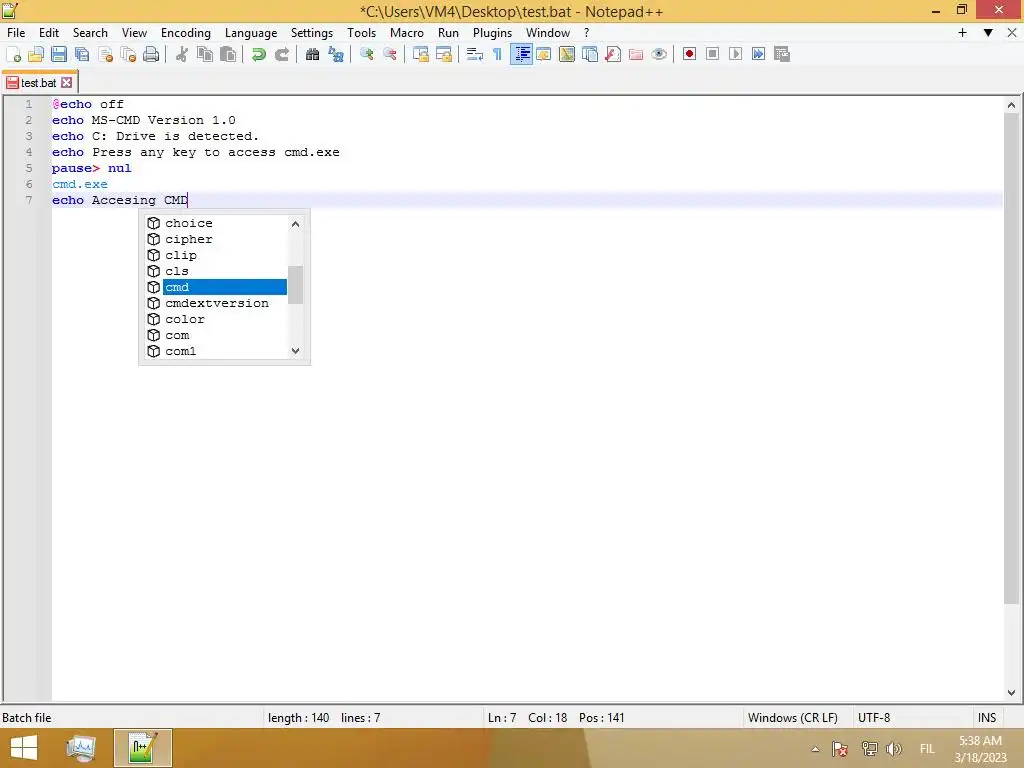
Task: Click the speaker volume tray icon
Action: 894,749
